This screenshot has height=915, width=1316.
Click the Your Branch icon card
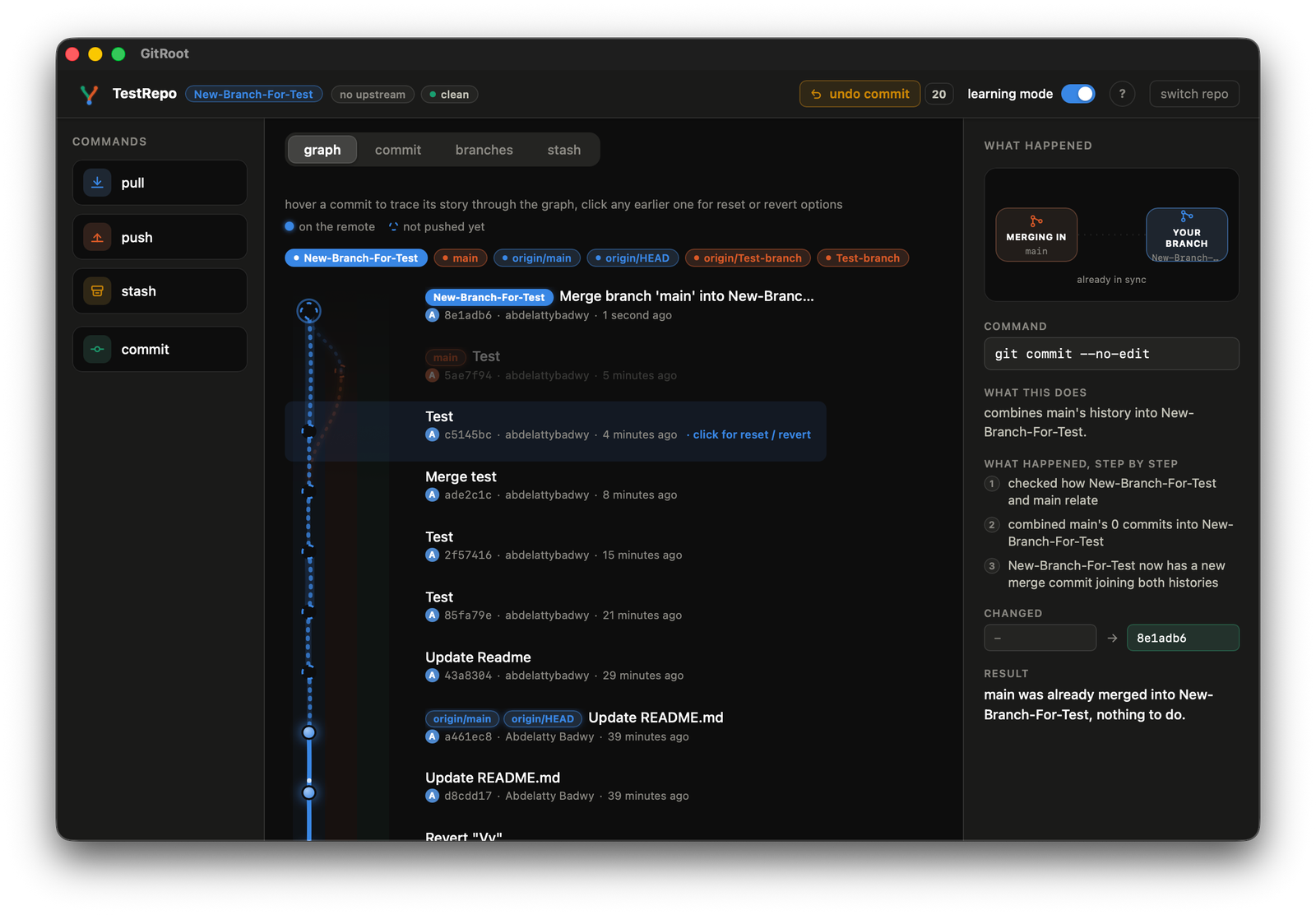1187,235
